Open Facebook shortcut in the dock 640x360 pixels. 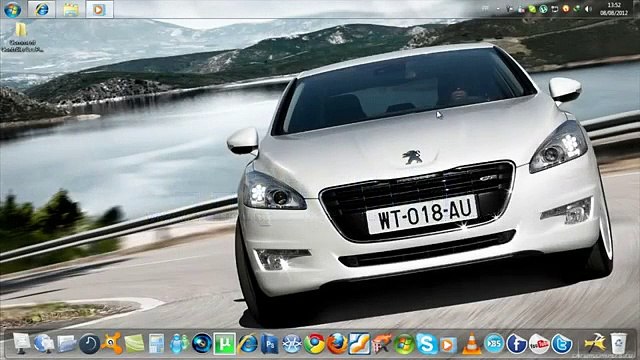click(516, 344)
